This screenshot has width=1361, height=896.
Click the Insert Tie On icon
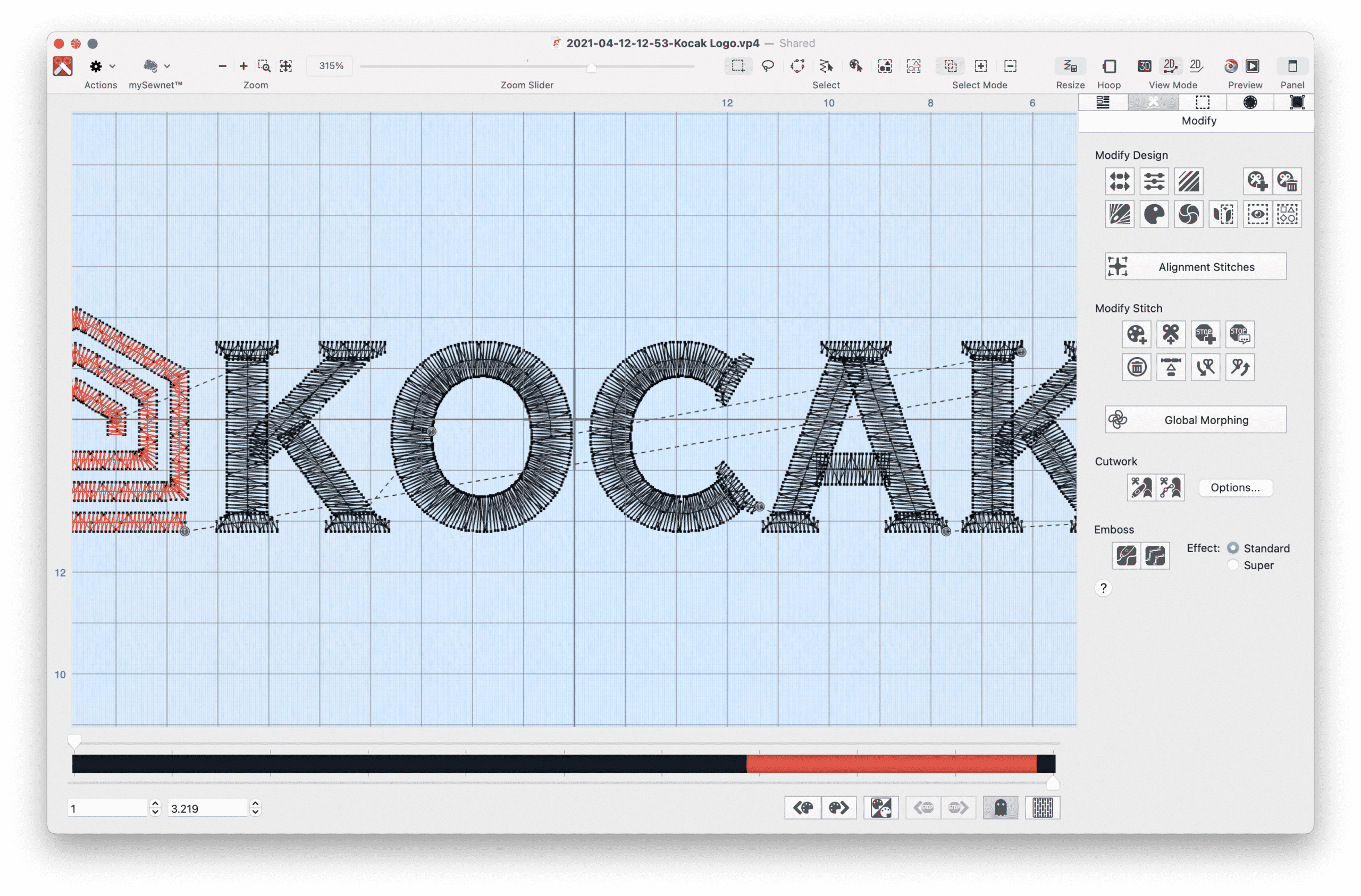[1205, 367]
